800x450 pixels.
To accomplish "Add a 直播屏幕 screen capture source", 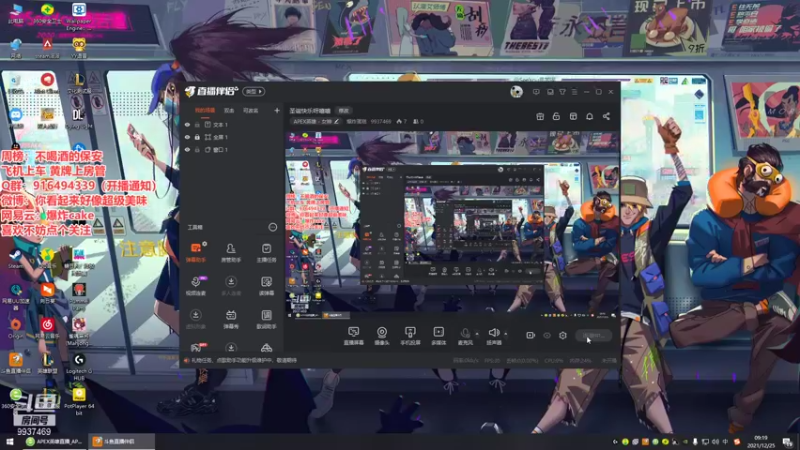I will point(354,336).
